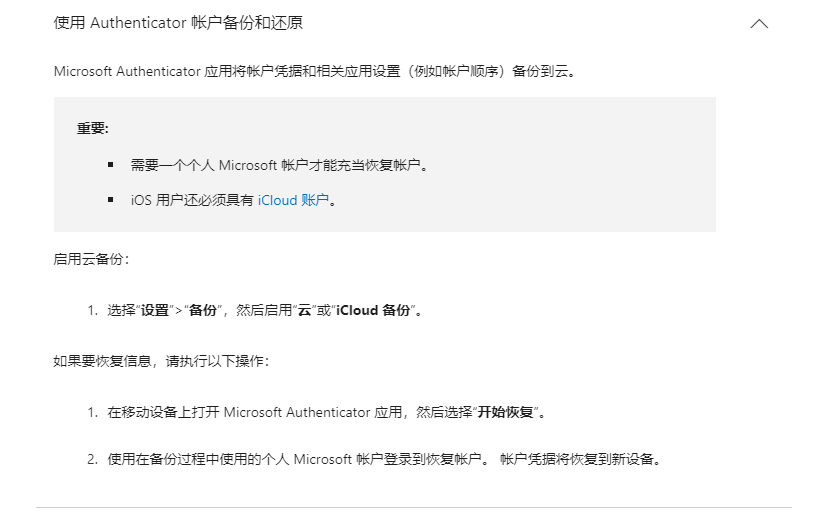The width and height of the screenshot is (816, 512).
Task: Click the line 如果要恢复信息，请执行以下操作
Action: (x=161, y=361)
